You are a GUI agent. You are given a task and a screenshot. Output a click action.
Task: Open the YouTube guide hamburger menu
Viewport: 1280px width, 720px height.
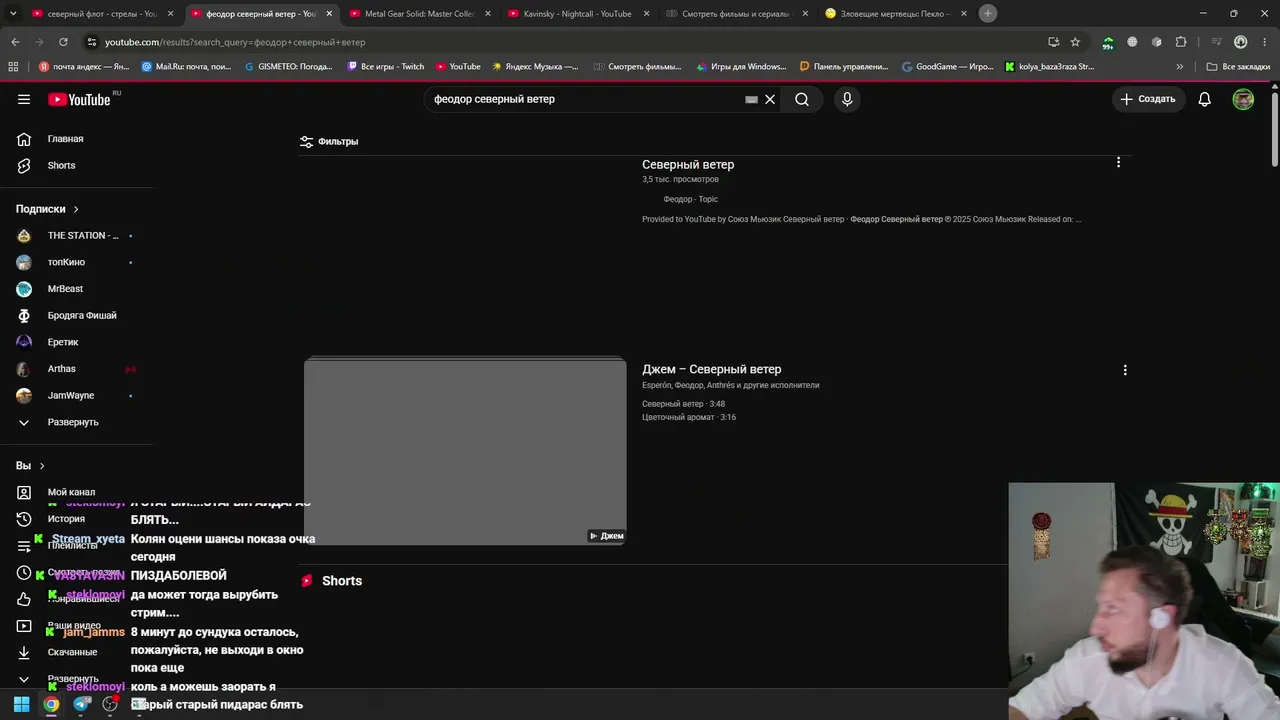click(24, 99)
